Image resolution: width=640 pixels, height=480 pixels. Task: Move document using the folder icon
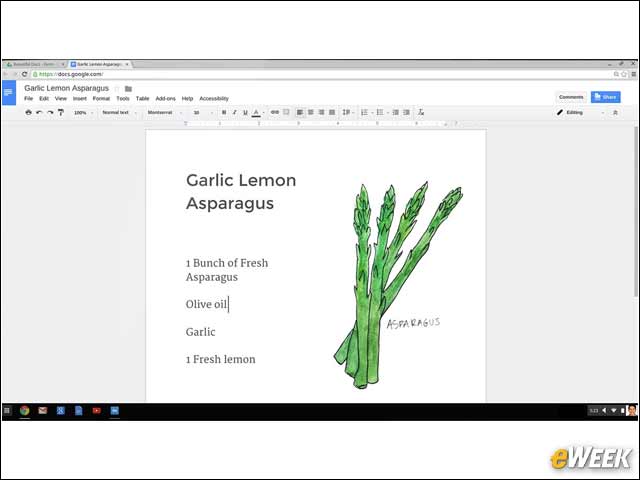click(128, 89)
